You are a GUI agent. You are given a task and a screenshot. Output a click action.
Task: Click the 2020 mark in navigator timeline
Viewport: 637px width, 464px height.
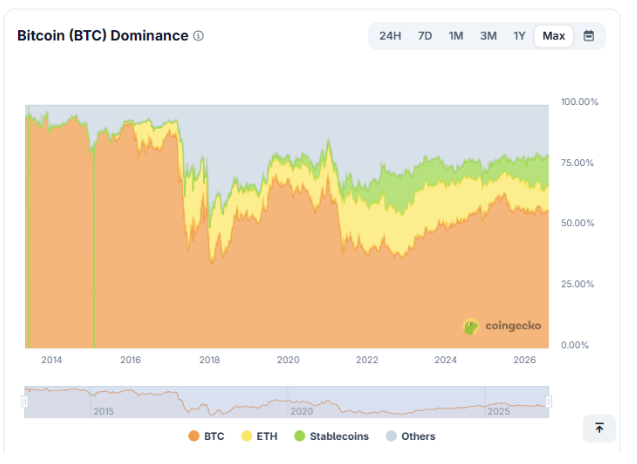301,412
